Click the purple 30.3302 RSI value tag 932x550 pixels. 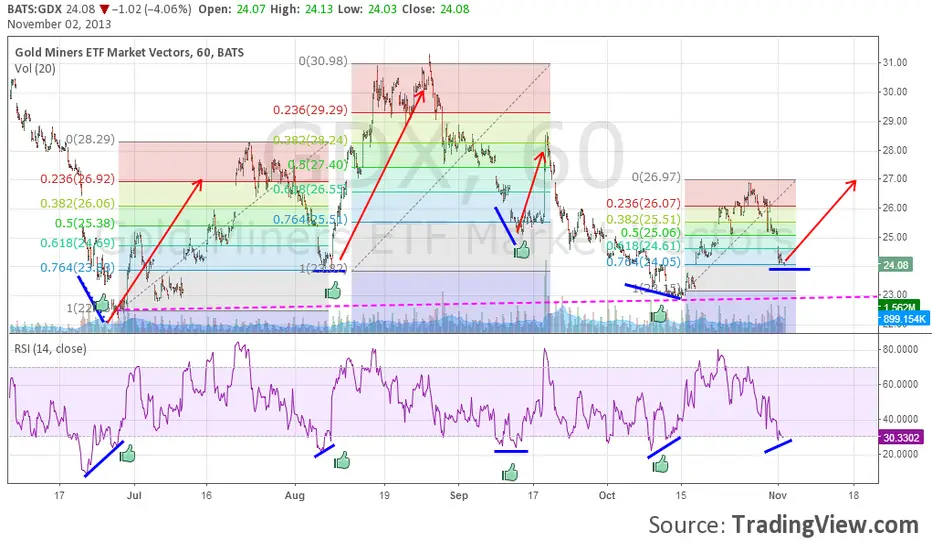[901, 438]
